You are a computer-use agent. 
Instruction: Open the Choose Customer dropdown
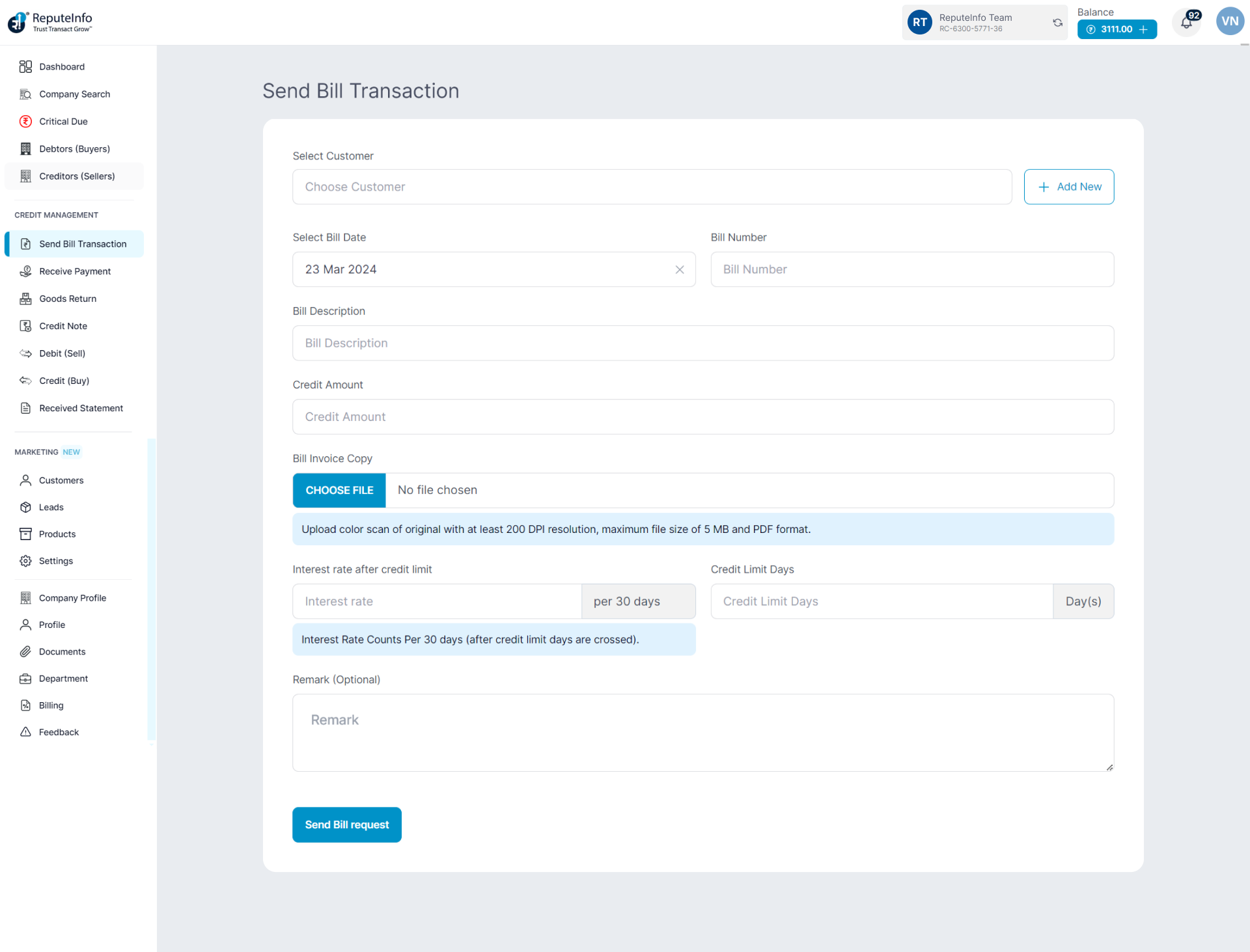tap(651, 187)
